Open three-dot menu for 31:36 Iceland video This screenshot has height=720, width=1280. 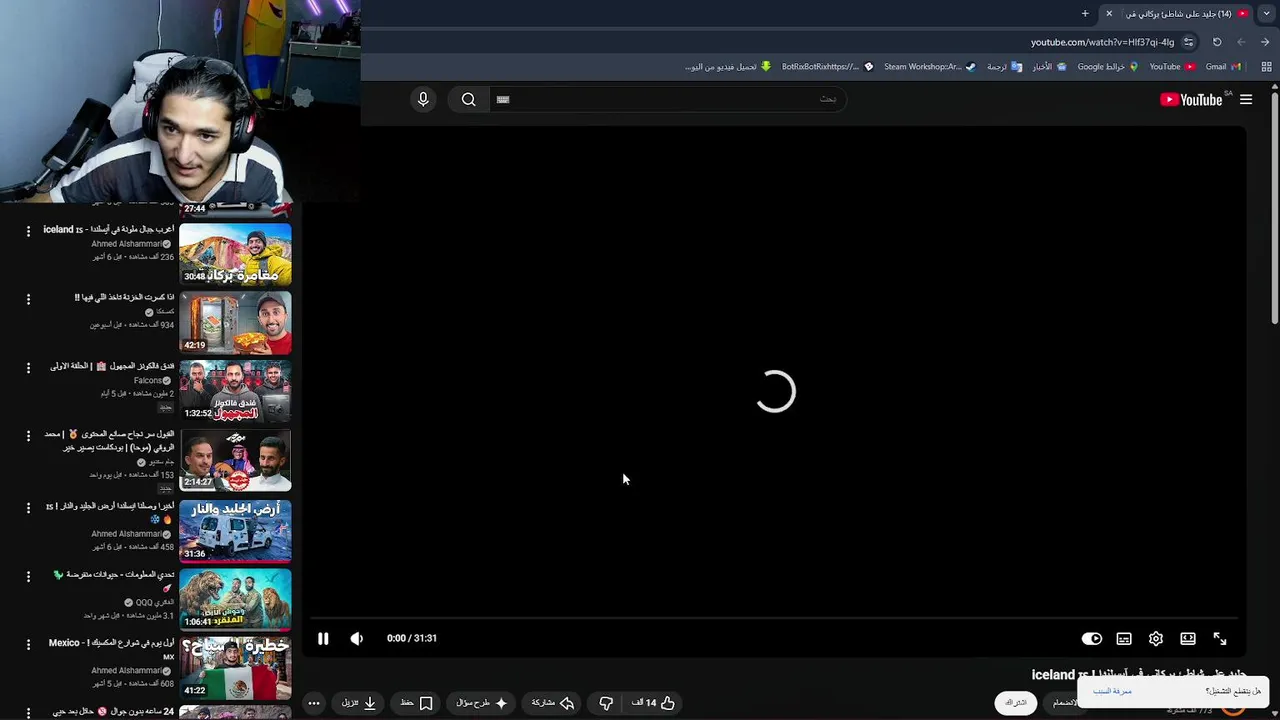pyautogui.click(x=28, y=507)
